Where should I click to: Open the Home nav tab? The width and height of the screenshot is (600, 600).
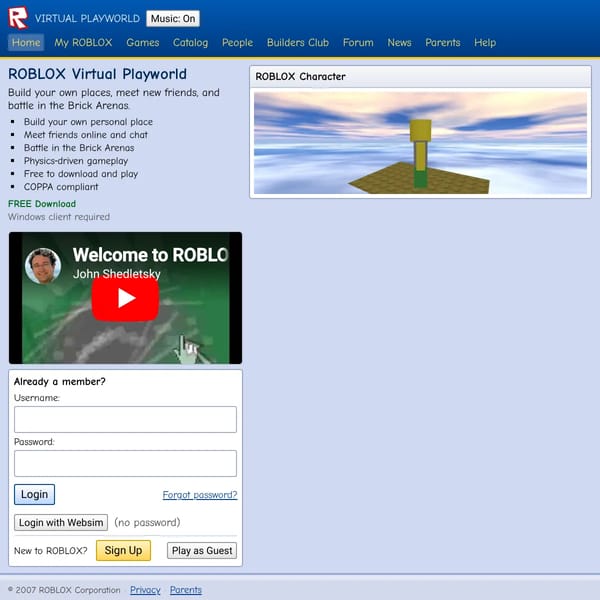click(26, 42)
